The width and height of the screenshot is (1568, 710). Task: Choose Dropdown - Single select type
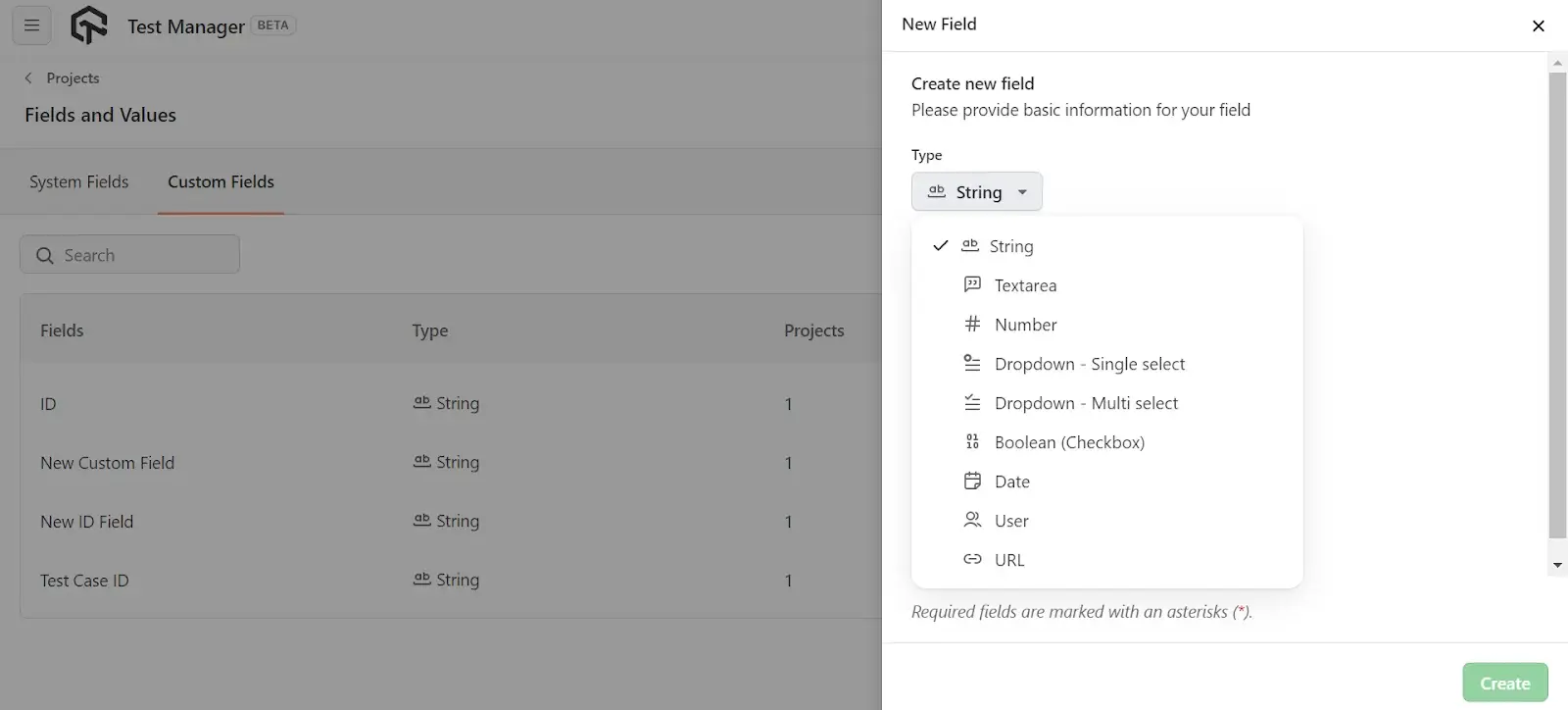pos(1089,364)
